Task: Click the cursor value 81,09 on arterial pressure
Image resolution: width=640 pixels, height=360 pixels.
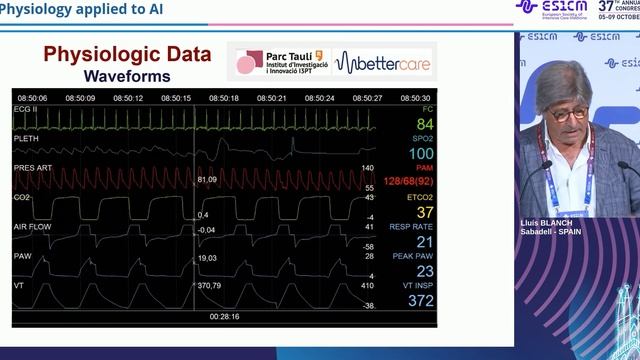Action: [x=207, y=180]
